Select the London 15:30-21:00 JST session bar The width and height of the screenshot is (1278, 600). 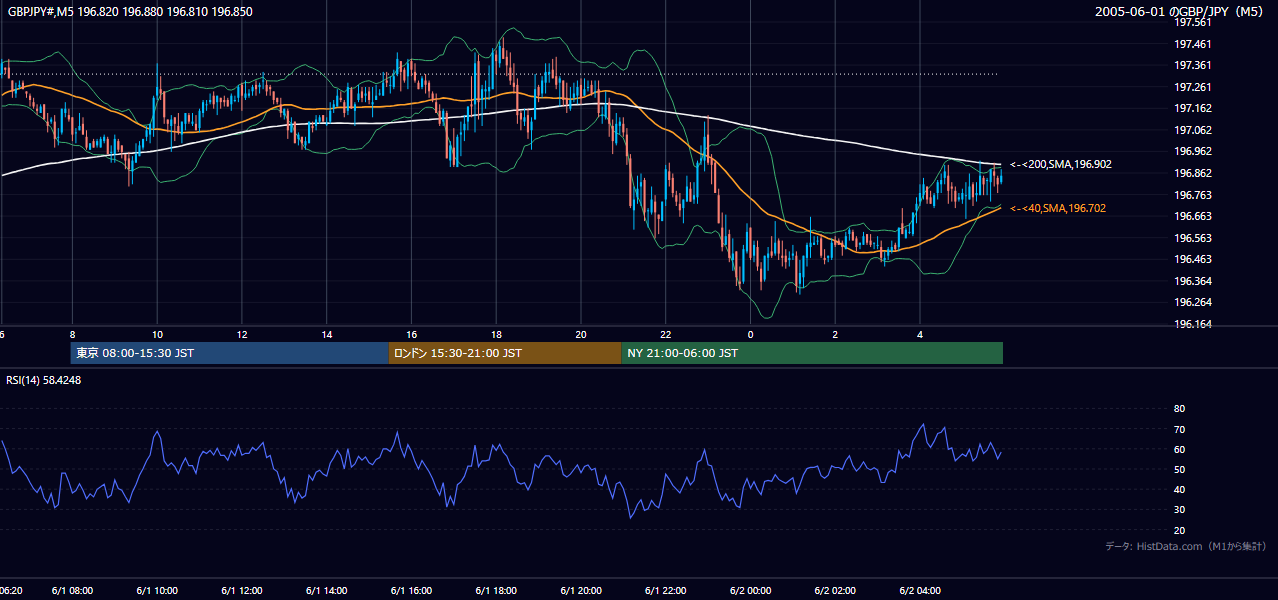pyautogui.click(x=505, y=353)
